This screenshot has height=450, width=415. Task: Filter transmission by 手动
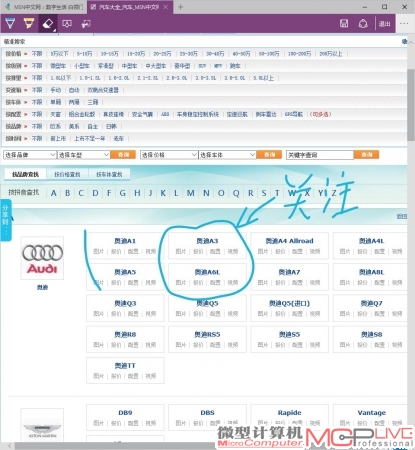coord(56,90)
